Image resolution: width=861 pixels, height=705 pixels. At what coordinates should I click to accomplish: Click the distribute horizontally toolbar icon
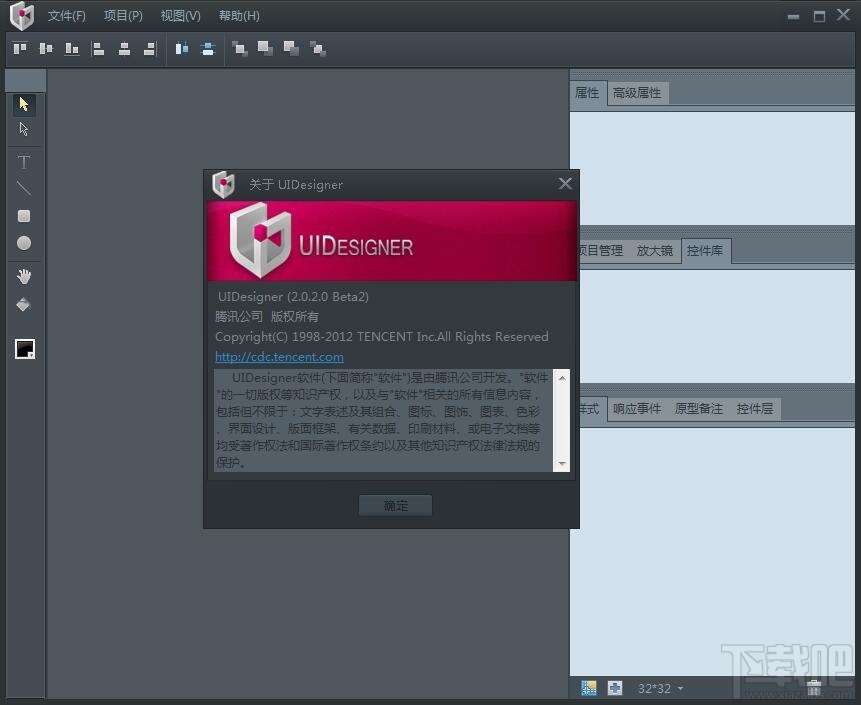[x=181, y=48]
